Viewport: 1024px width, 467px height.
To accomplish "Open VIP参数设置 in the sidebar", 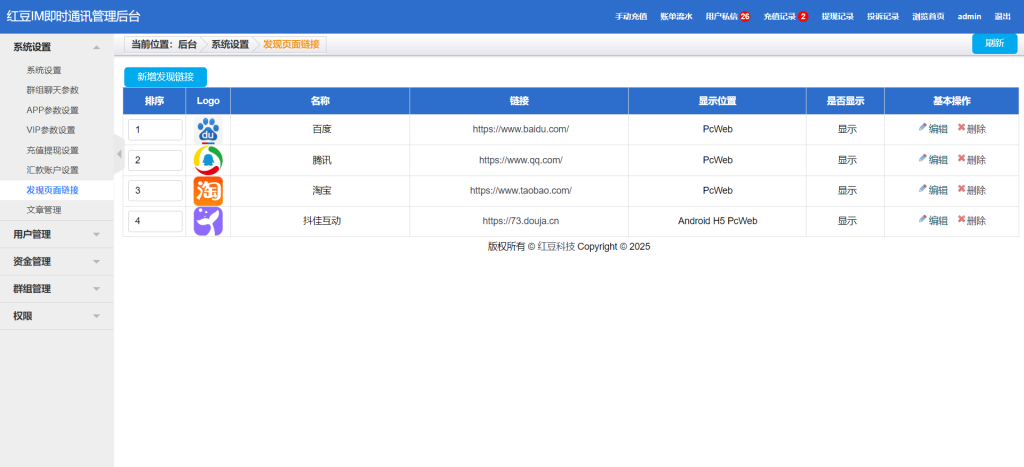I will (51, 130).
